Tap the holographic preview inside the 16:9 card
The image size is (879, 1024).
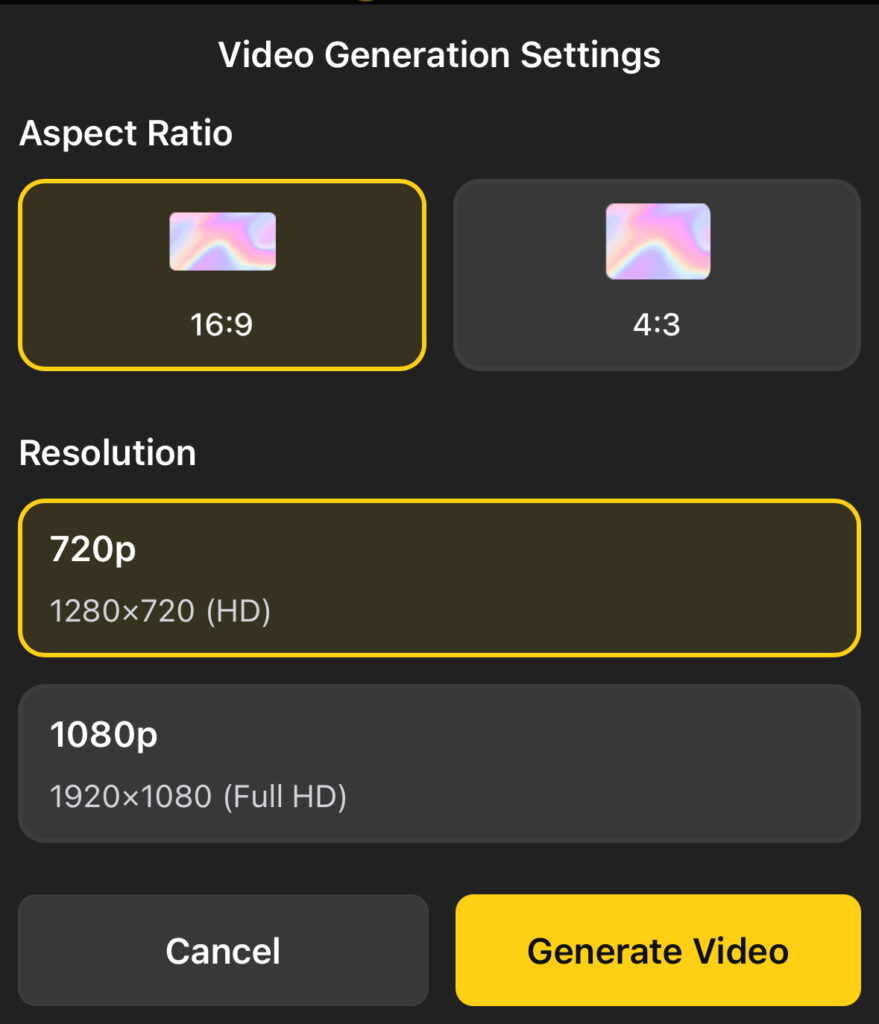(222, 240)
